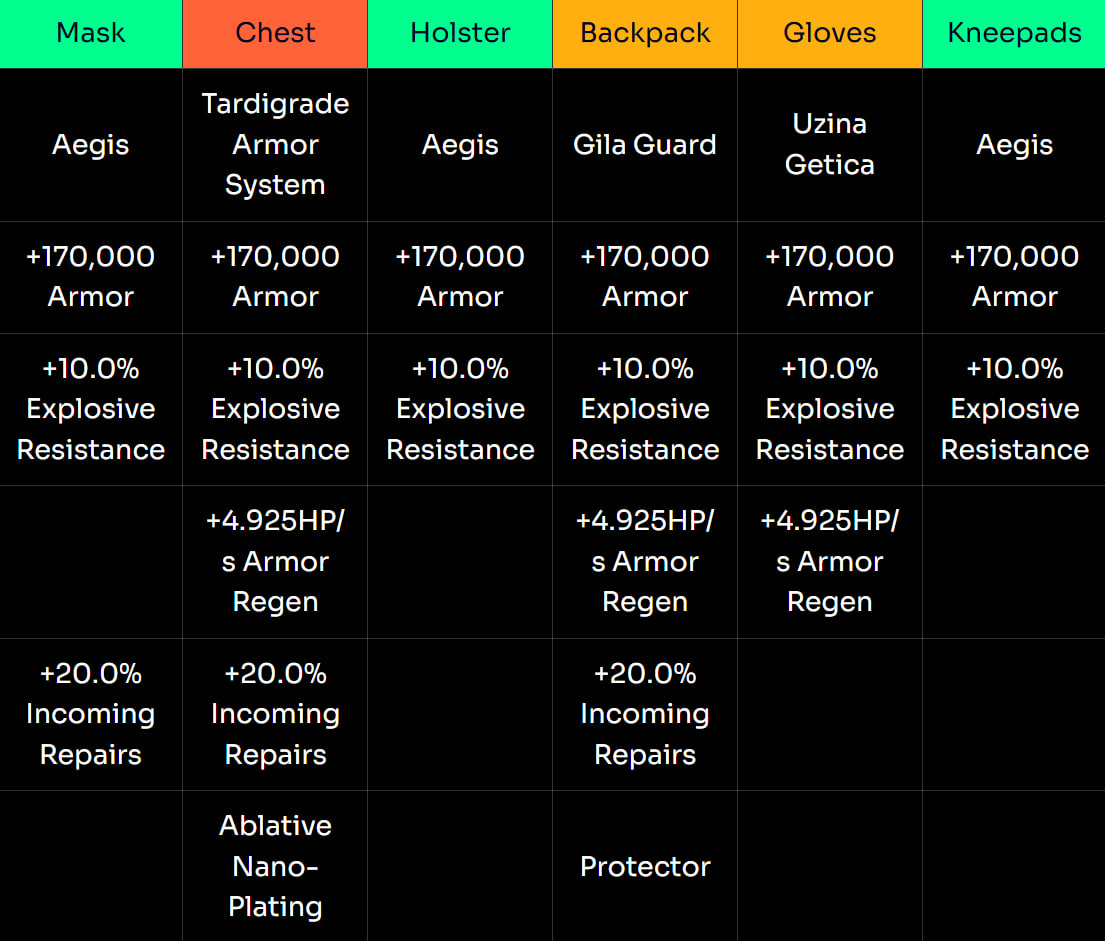Click the Uzina Getica brand cell

(830, 144)
